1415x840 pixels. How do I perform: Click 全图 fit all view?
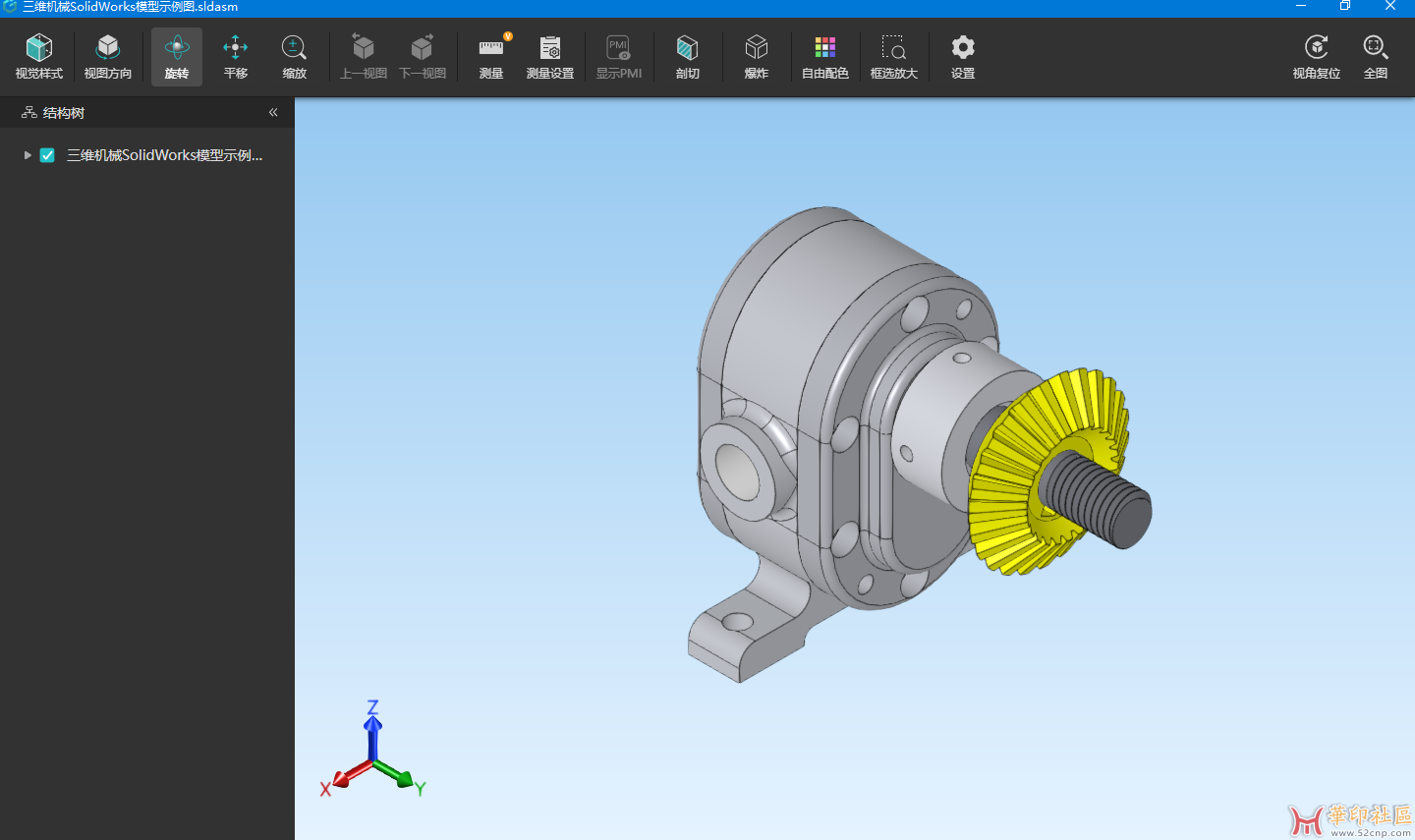pyautogui.click(x=1376, y=57)
